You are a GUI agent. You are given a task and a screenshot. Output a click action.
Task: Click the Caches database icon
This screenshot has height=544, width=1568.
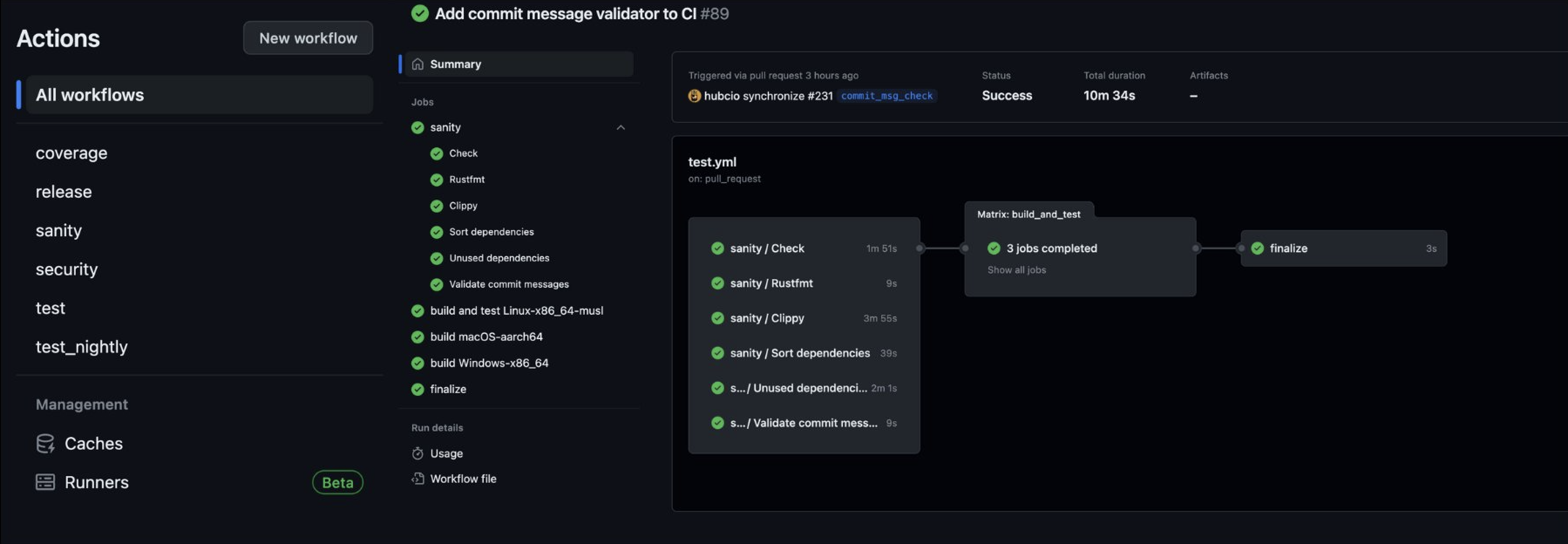(45, 444)
